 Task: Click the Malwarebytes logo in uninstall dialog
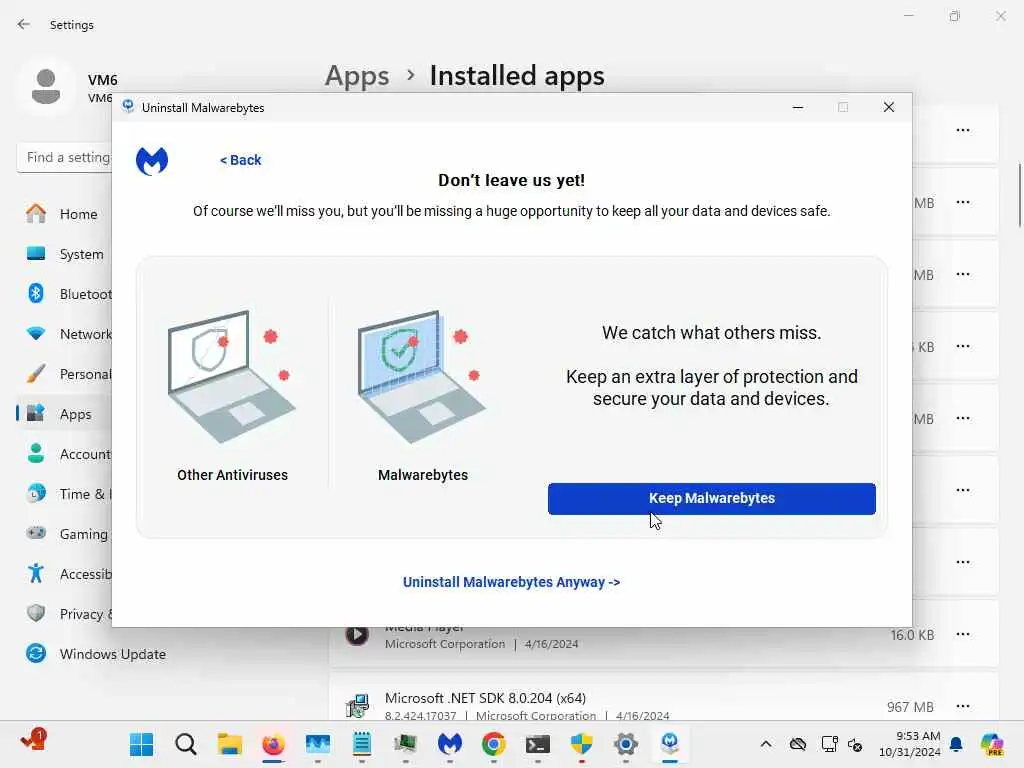pos(152,161)
